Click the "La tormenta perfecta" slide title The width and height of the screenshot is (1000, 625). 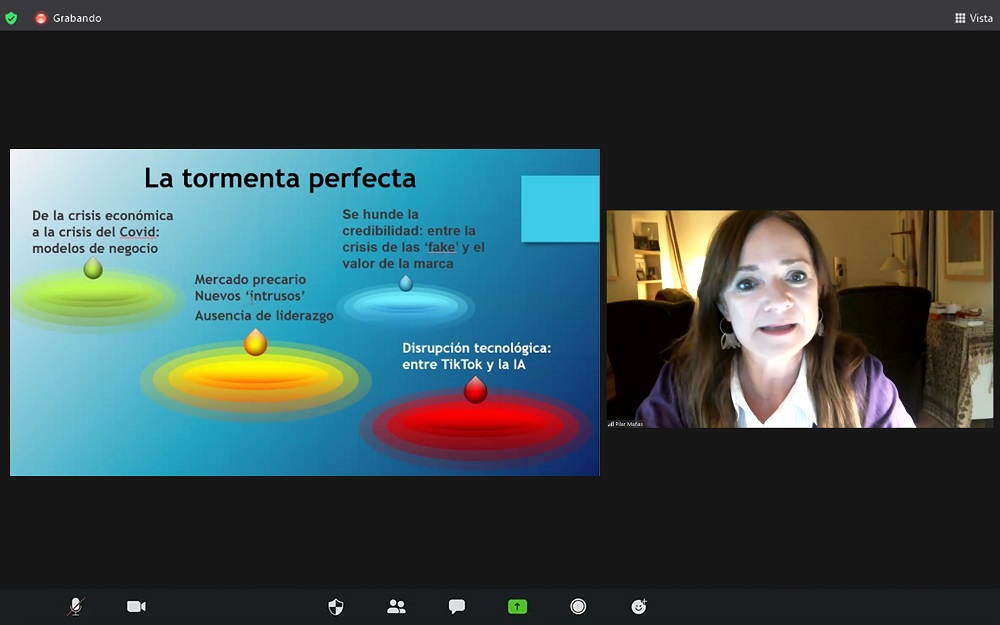(280, 178)
